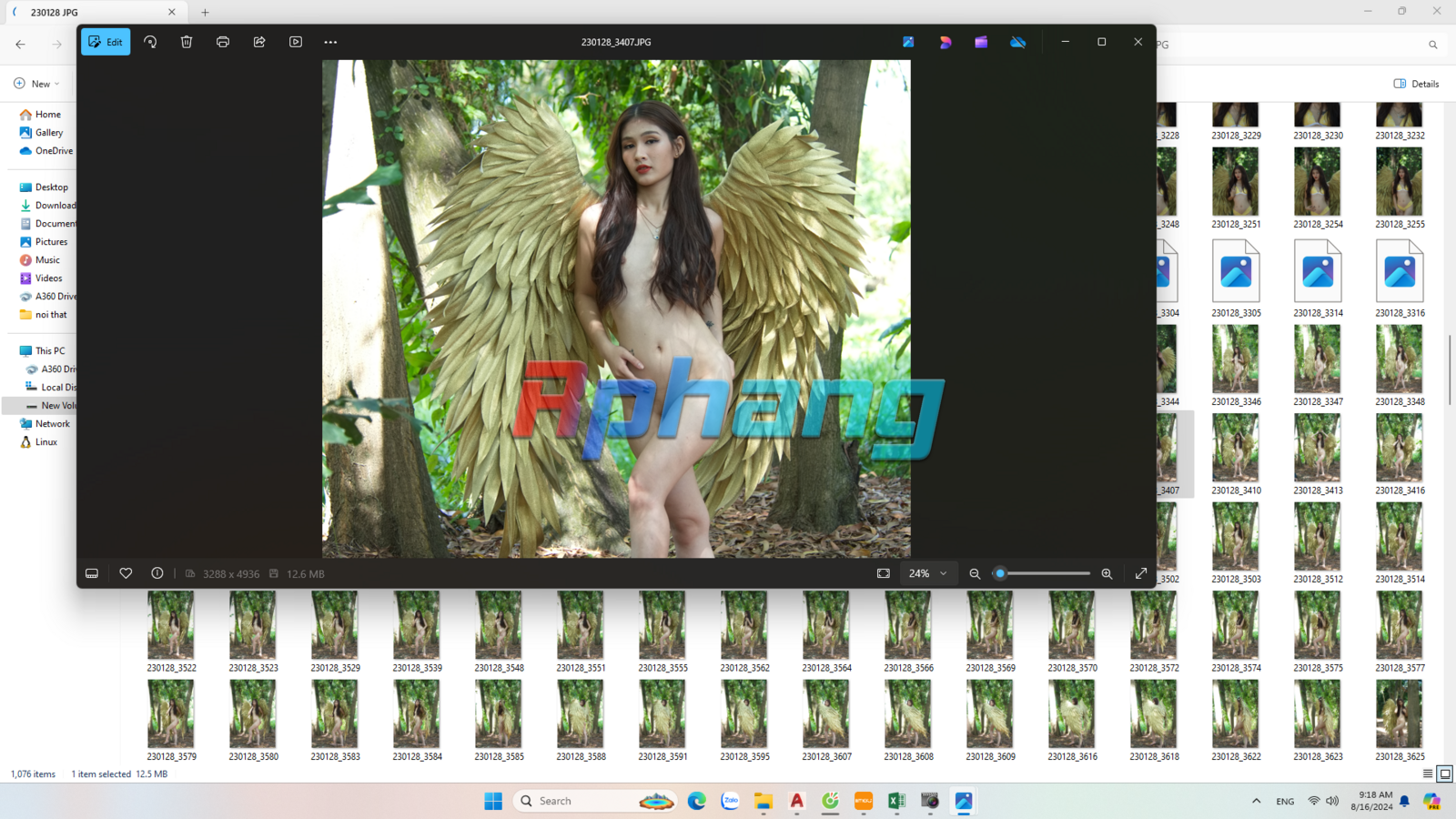Add a new File Explorer tab
This screenshot has height=819, width=1456.
205,13
